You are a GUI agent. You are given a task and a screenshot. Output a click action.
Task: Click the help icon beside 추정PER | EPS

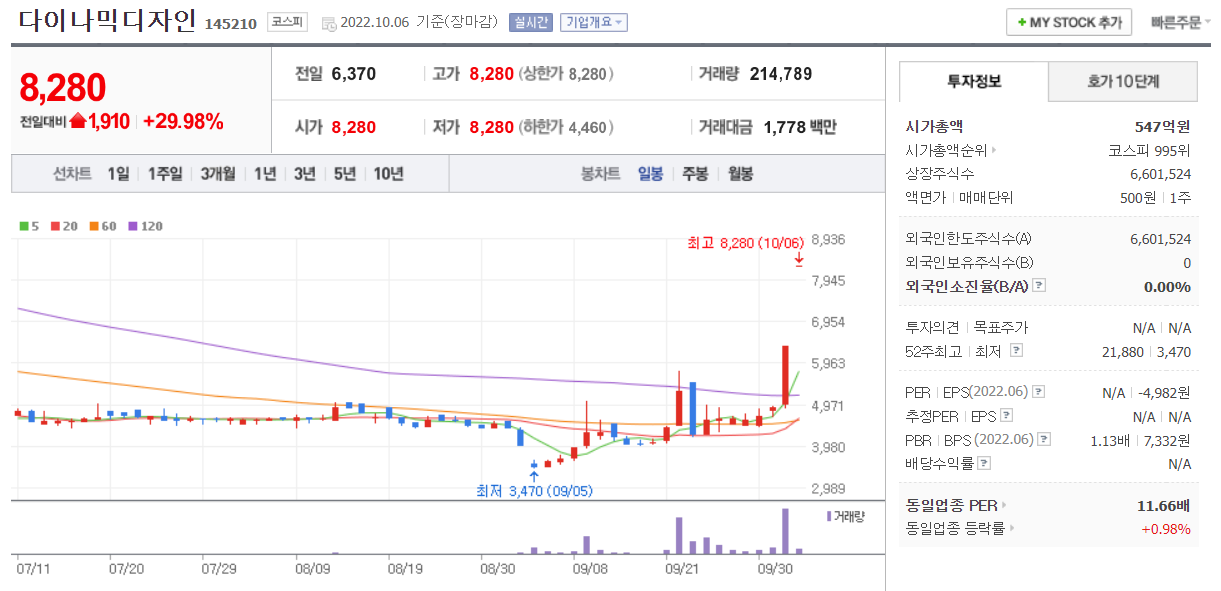click(x=1006, y=416)
